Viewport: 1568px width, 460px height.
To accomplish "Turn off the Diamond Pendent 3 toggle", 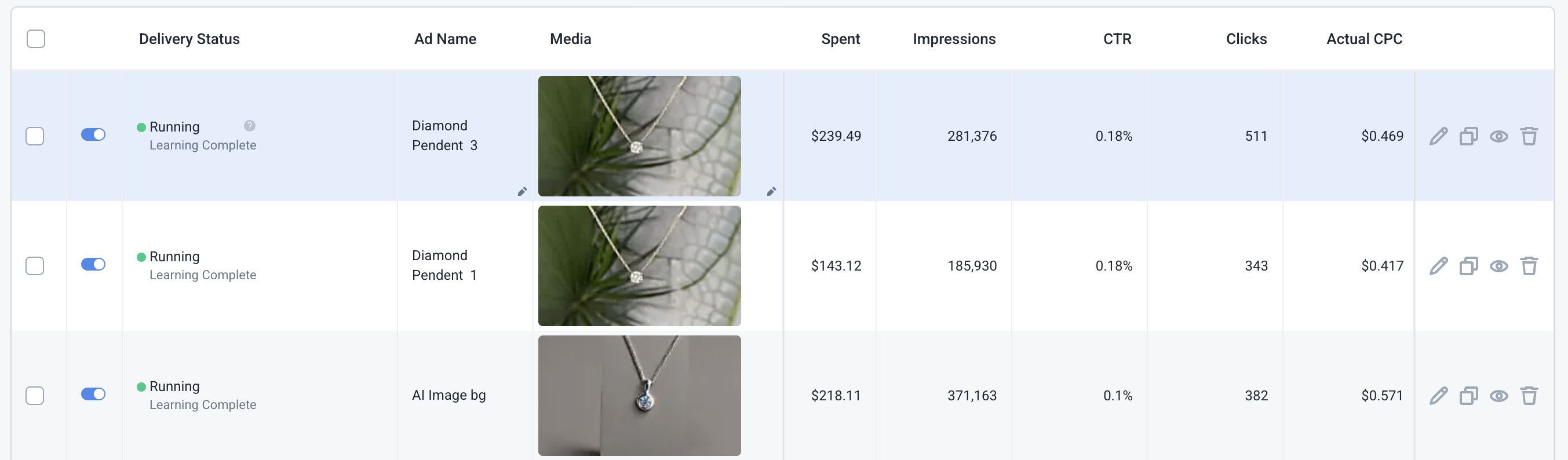I will click(x=93, y=134).
